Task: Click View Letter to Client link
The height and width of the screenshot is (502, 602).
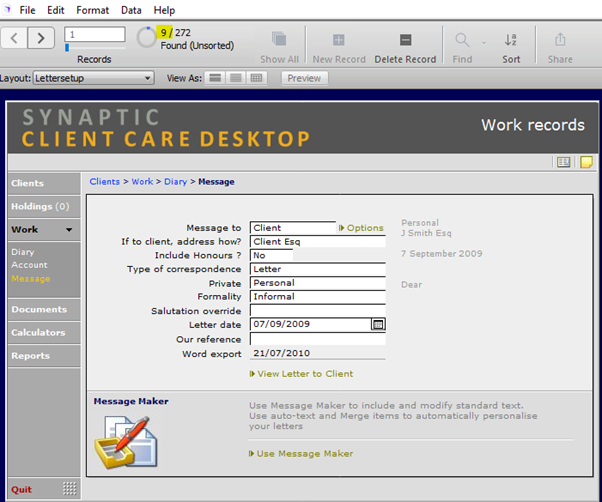Action: [x=301, y=374]
